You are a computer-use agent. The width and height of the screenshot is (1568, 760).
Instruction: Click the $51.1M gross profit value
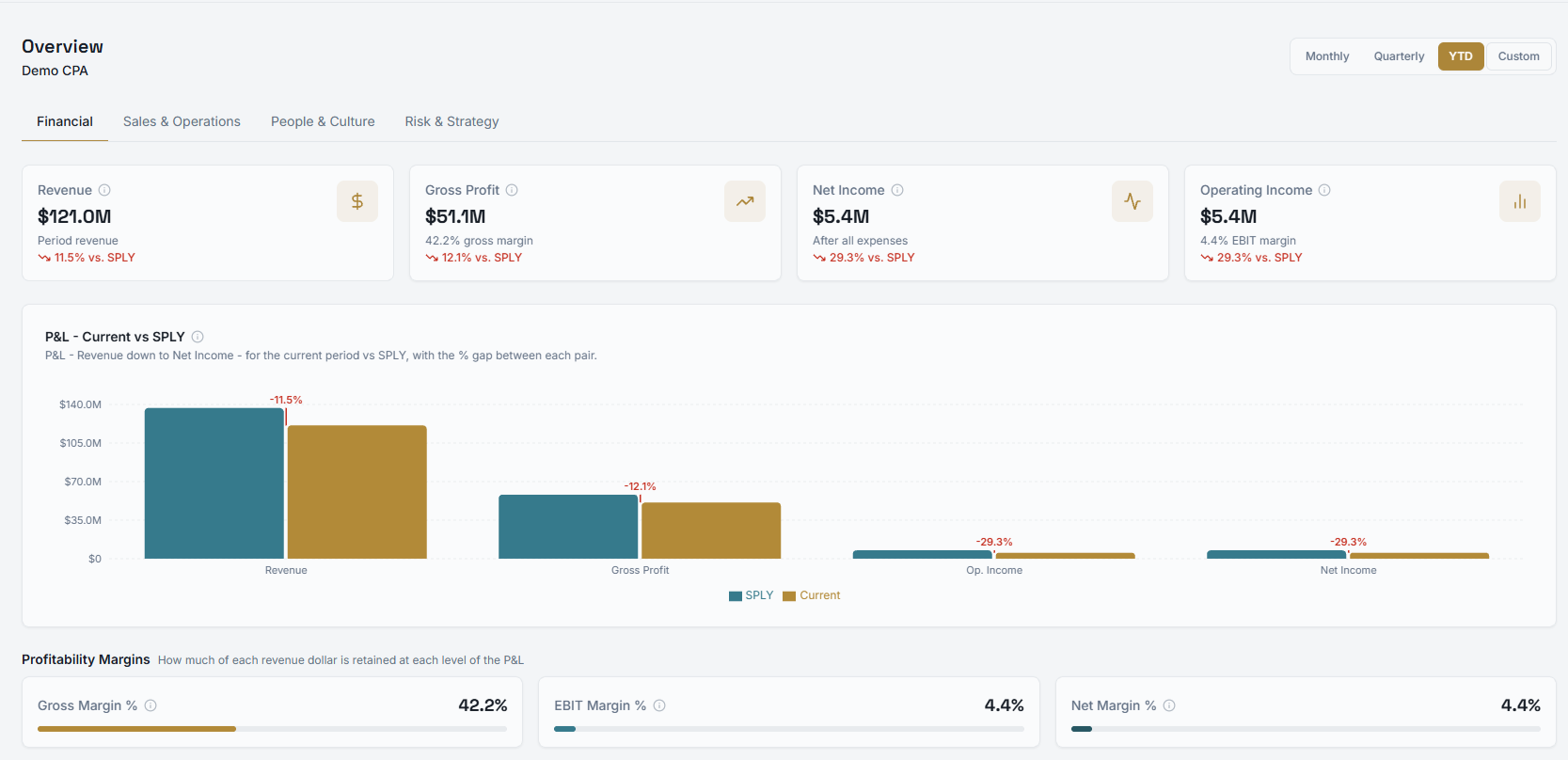pyautogui.click(x=455, y=216)
